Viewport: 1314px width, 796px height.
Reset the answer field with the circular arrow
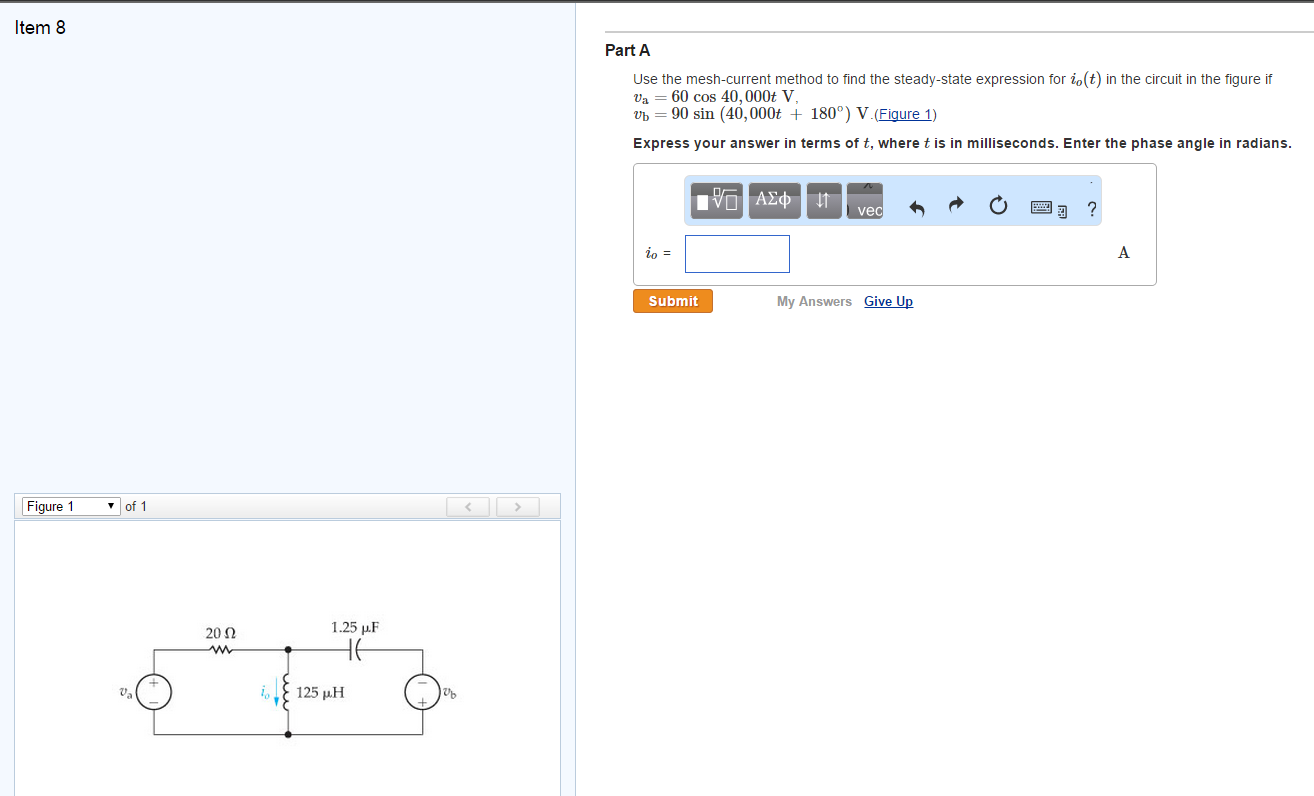pos(998,208)
